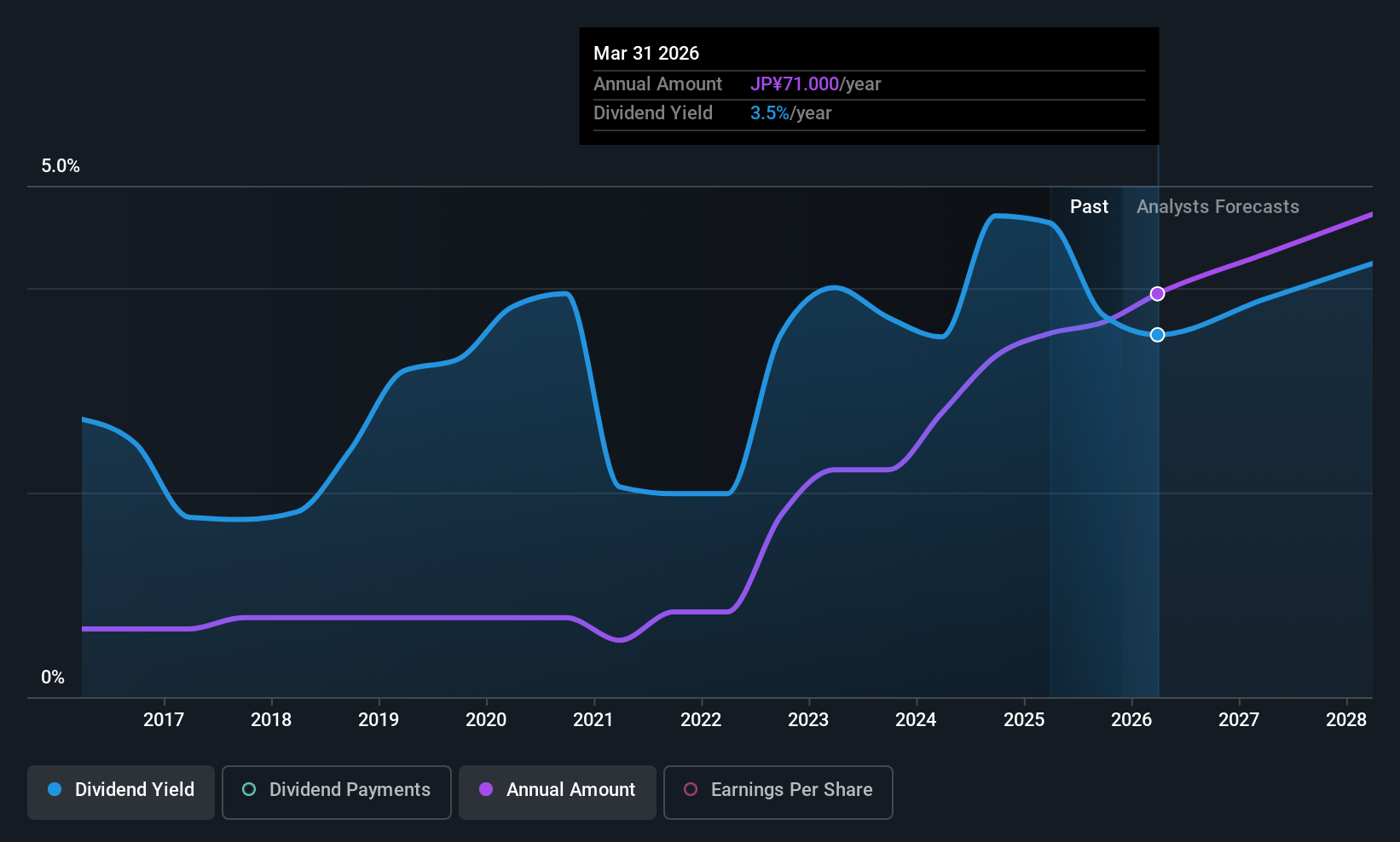Switch to the Past section of the chart
This screenshot has width=1400, height=842.
[1089, 206]
